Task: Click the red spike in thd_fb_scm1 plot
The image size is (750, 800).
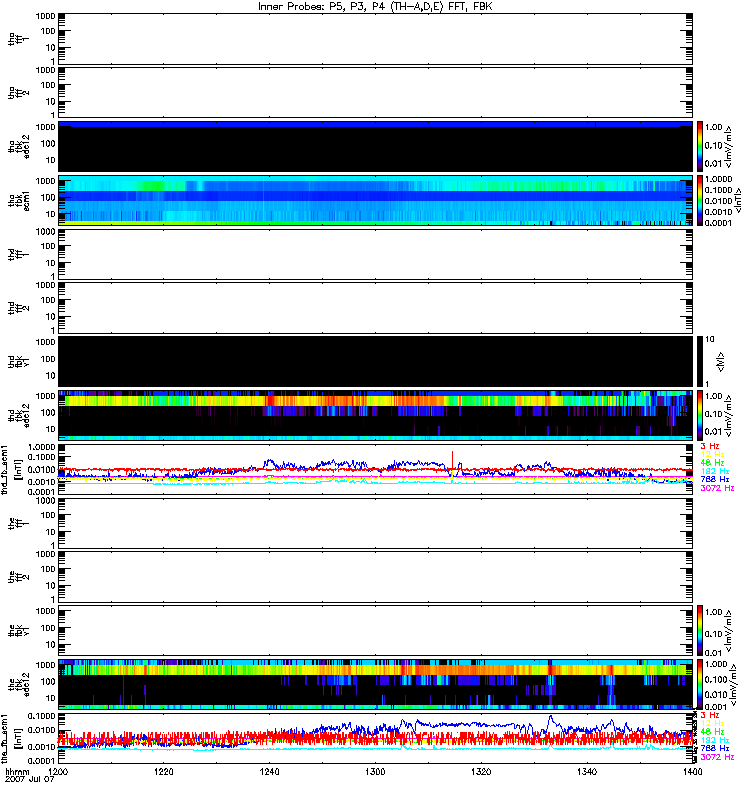Action: point(453,458)
